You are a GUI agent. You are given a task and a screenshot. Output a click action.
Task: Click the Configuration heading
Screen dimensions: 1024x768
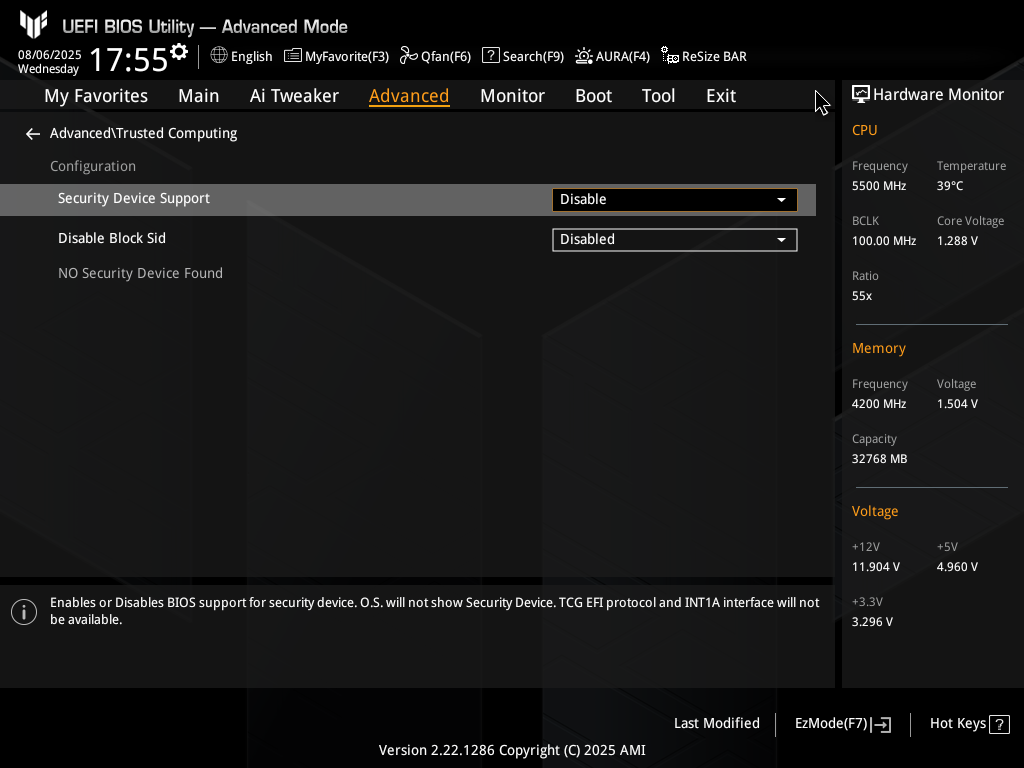(93, 167)
